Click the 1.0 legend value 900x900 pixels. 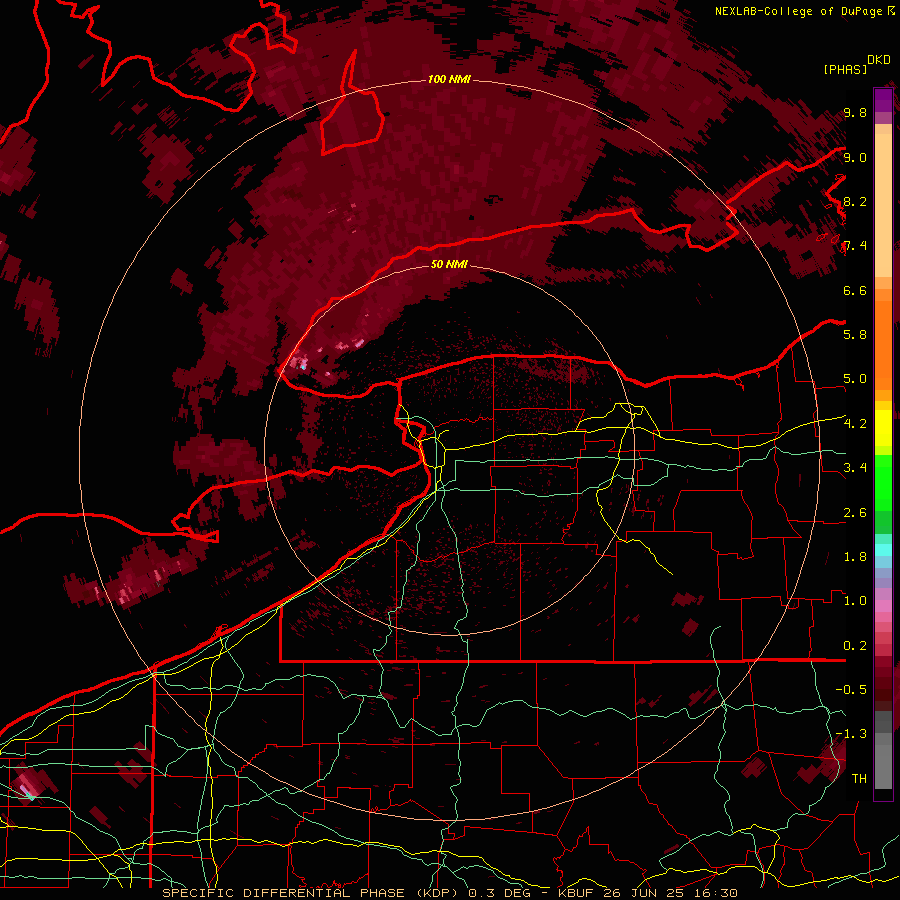point(855,601)
